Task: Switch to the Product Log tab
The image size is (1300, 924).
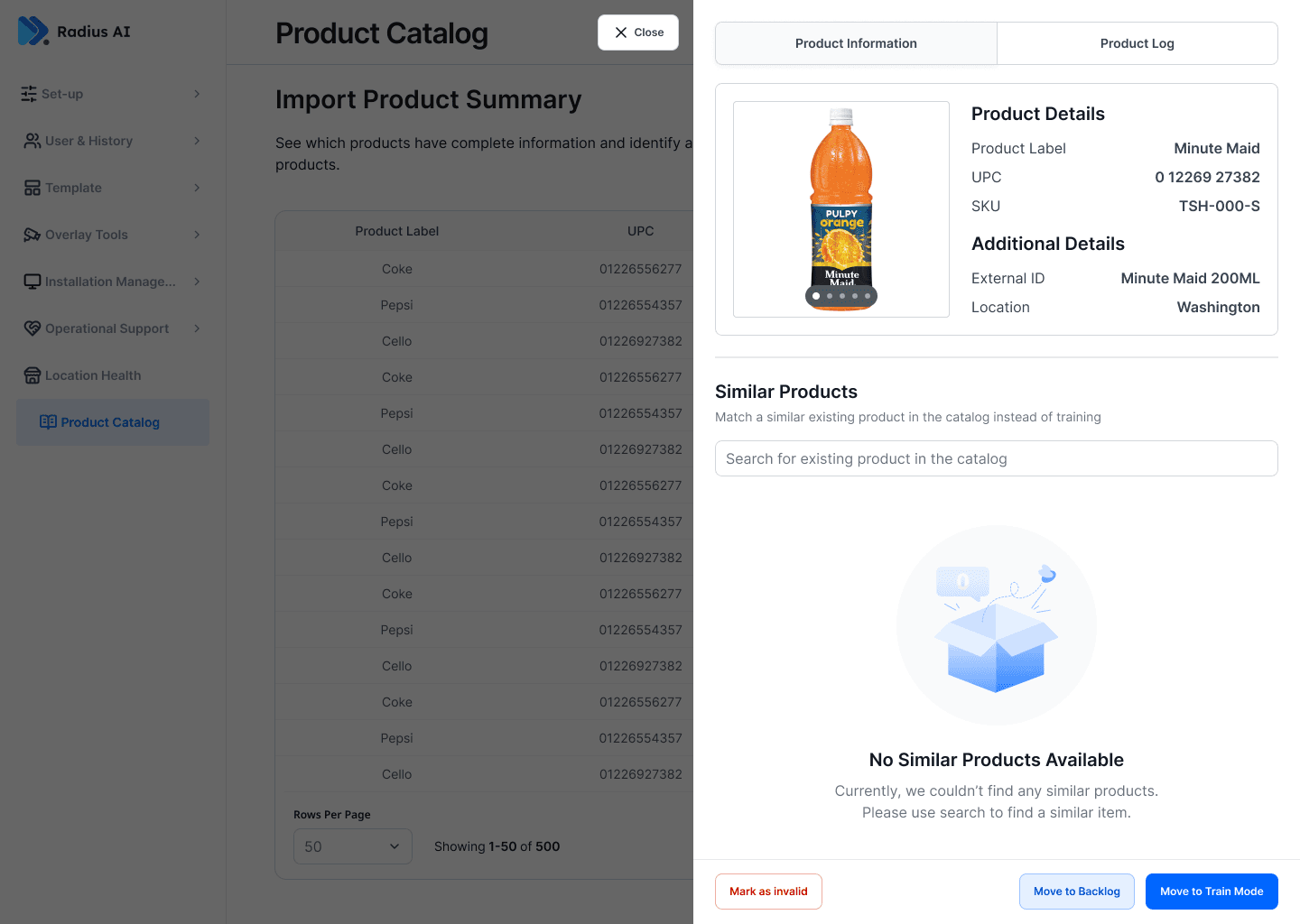Action: tap(1137, 43)
